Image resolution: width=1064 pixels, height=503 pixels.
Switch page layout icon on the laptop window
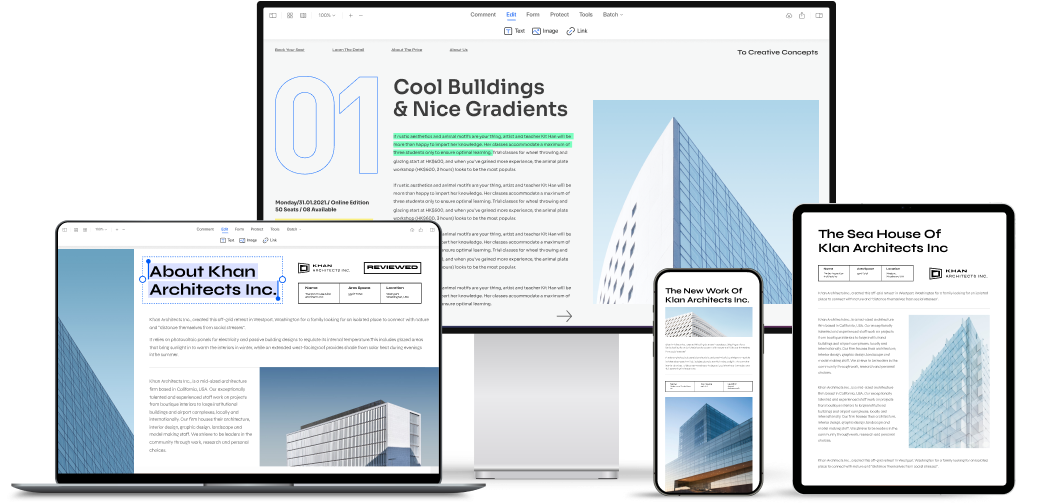click(x=85, y=229)
